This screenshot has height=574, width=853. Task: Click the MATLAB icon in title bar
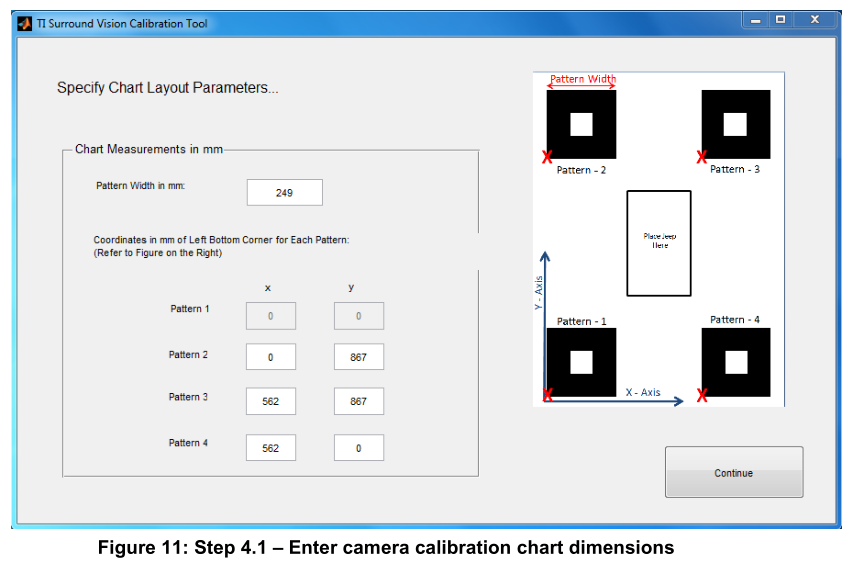coord(25,24)
